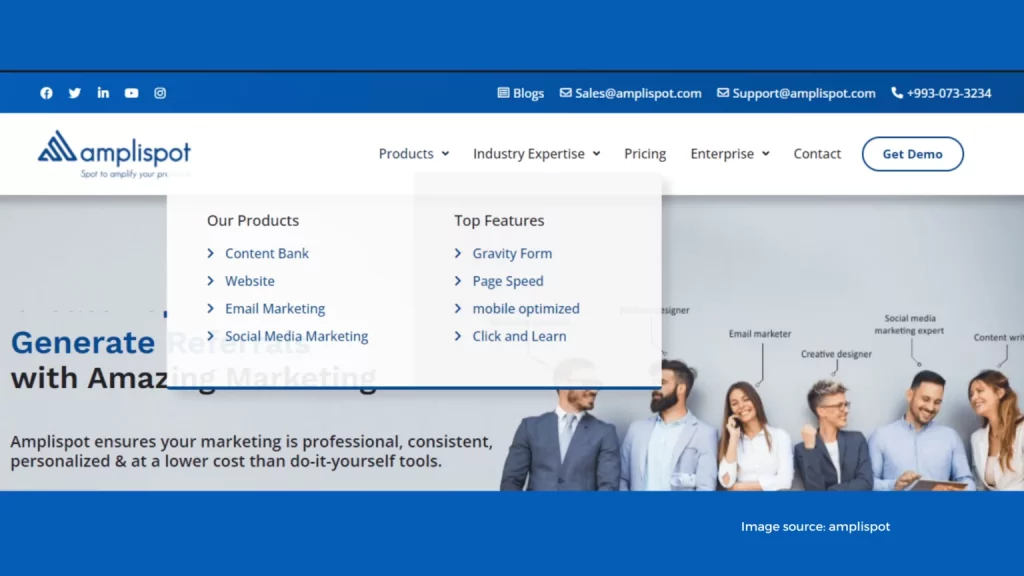
Task: Select Email Marketing under Our Products
Action: click(x=275, y=308)
